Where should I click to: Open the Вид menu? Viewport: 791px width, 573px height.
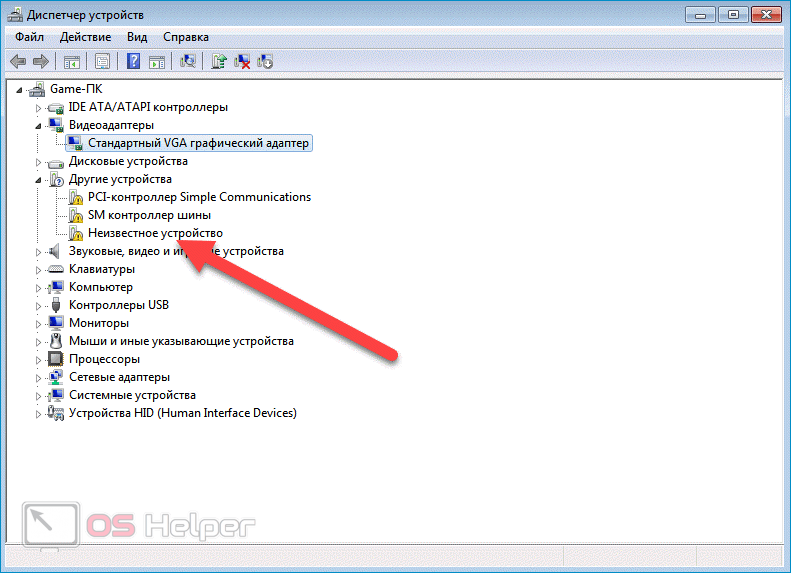(x=137, y=37)
